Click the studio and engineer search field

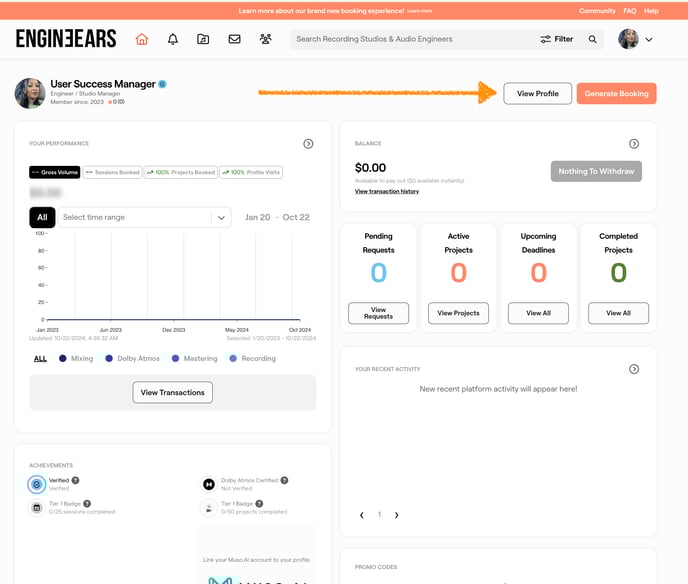(410, 39)
